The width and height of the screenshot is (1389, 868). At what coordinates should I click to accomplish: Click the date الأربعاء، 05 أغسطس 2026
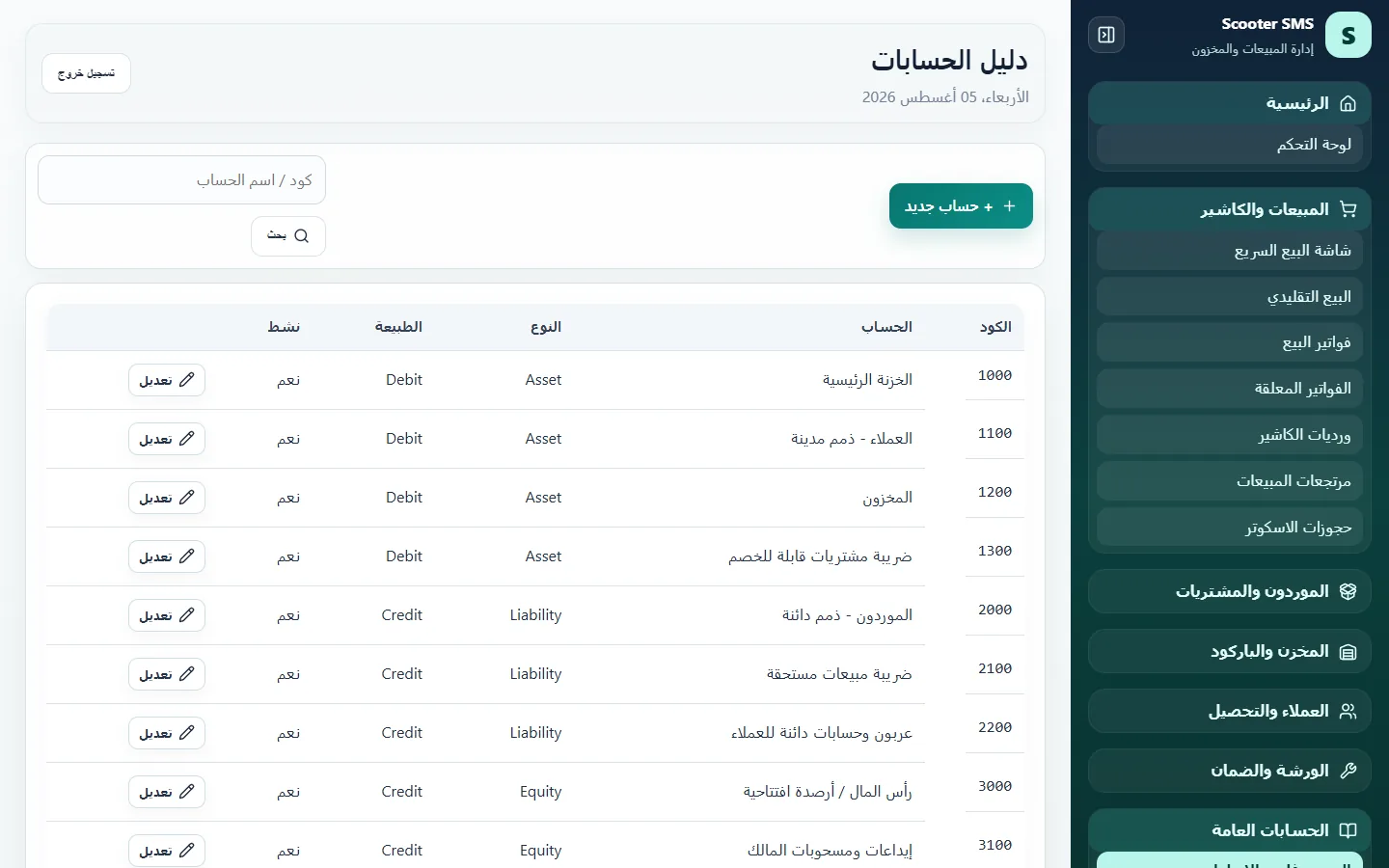945,97
